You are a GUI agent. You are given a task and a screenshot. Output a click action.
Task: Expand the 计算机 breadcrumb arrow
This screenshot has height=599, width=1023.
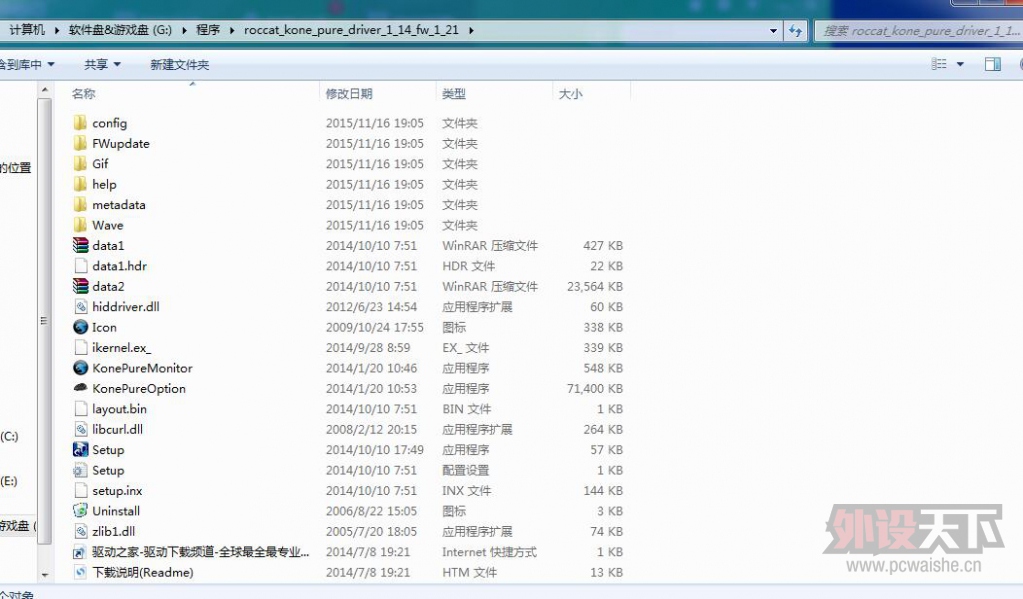[x=57, y=30]
